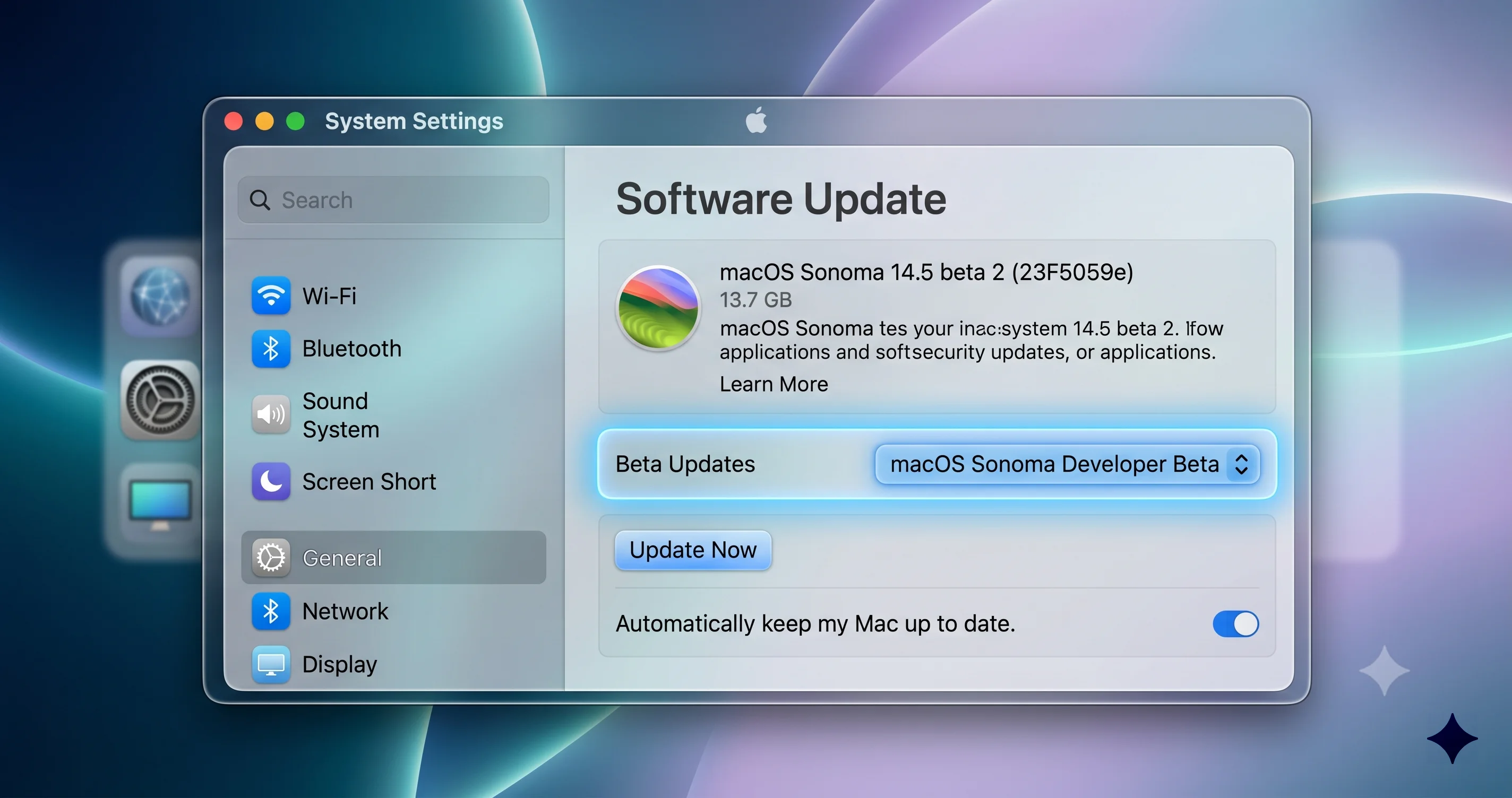The image size is (1512, 798).
Task: Click the Sound speaker icon
Action: [271, 414]
